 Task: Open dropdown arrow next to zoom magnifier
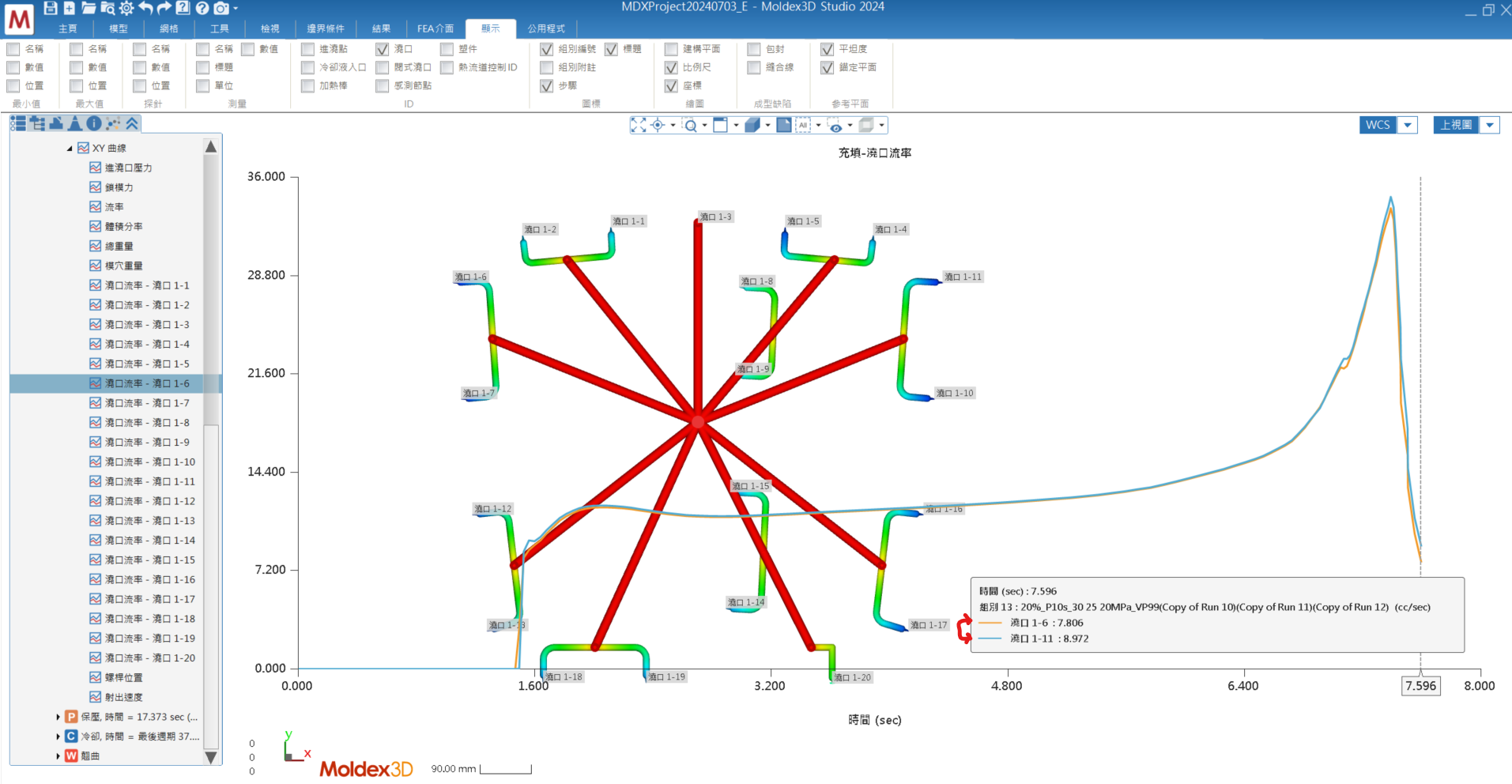coord(704,125)
